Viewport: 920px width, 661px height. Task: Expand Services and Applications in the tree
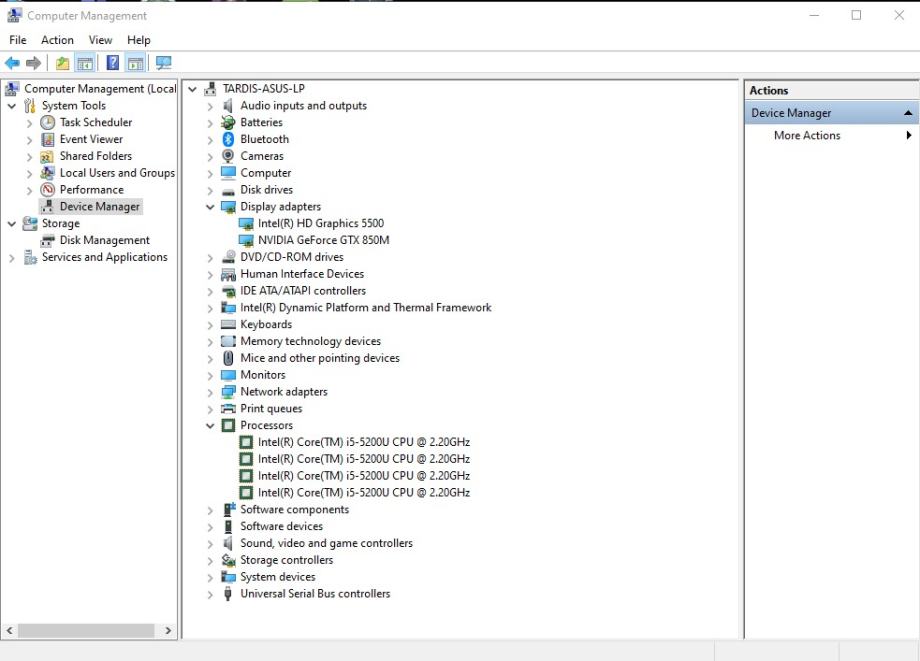coord(11,257)
